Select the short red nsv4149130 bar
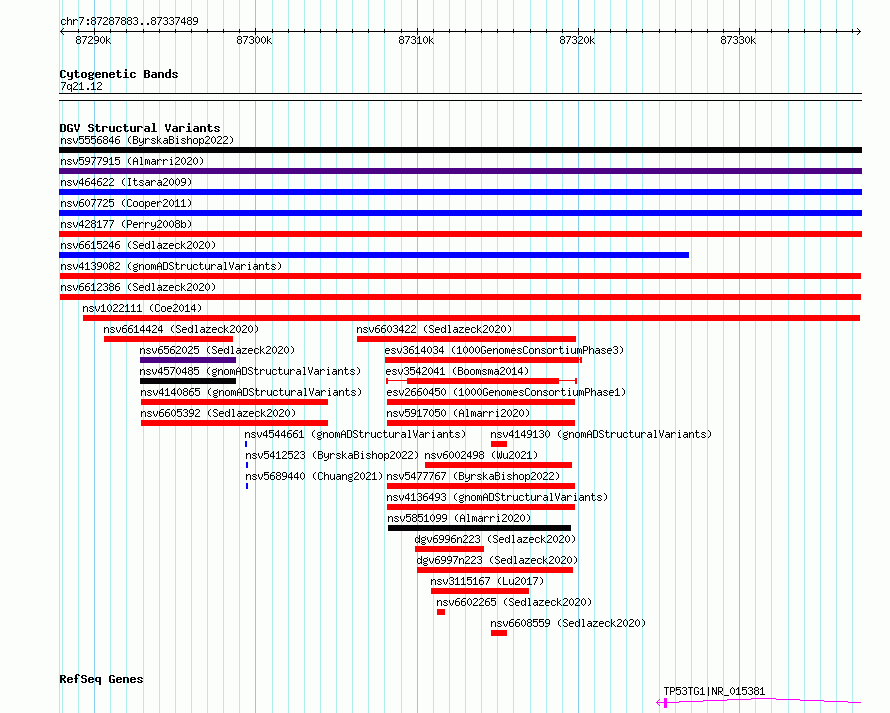This screenshot has height=713, width=890. coord(499,444)
